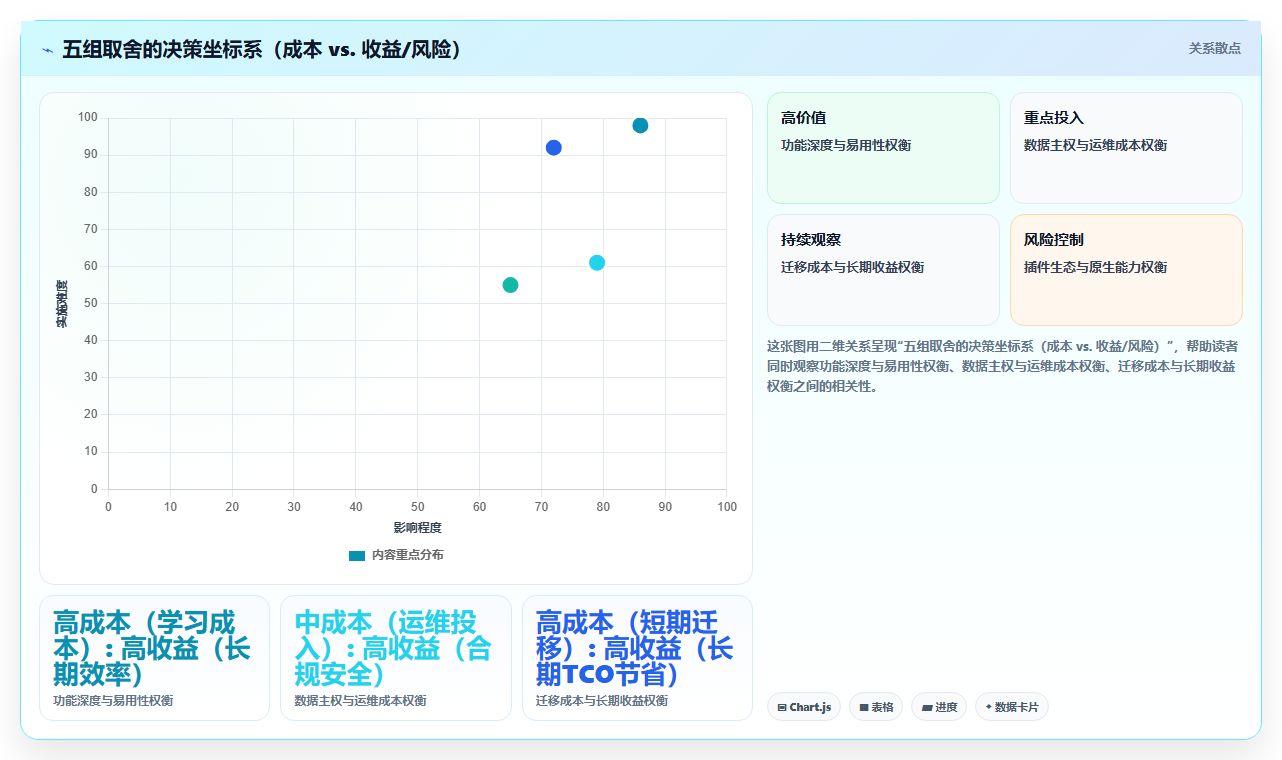Click 迁移成本与长期收益权衡 in 持续观察 card
This screenshot has height=760, width=1282.
click(x=853, y=267)
